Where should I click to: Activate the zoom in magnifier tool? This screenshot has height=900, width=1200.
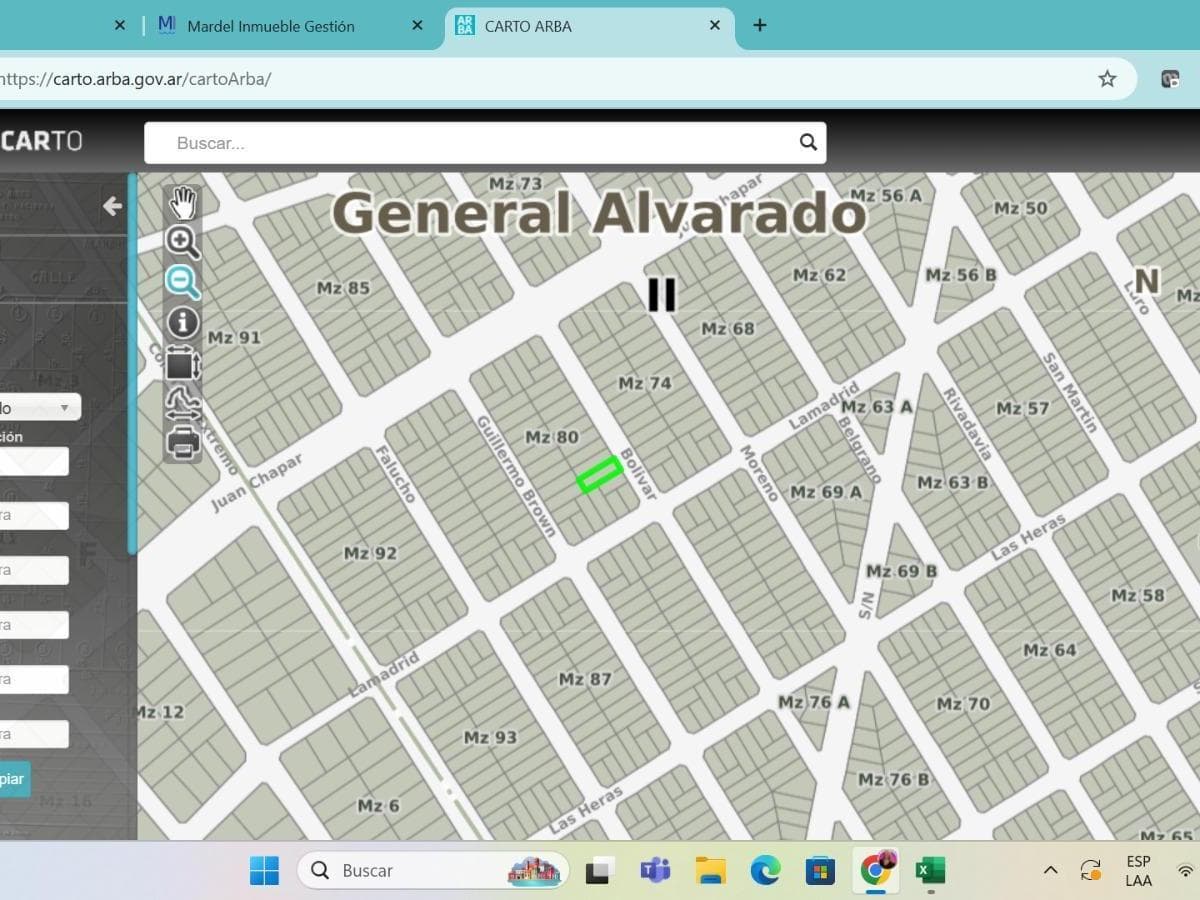pyautogui.click(x=183, y=243)
